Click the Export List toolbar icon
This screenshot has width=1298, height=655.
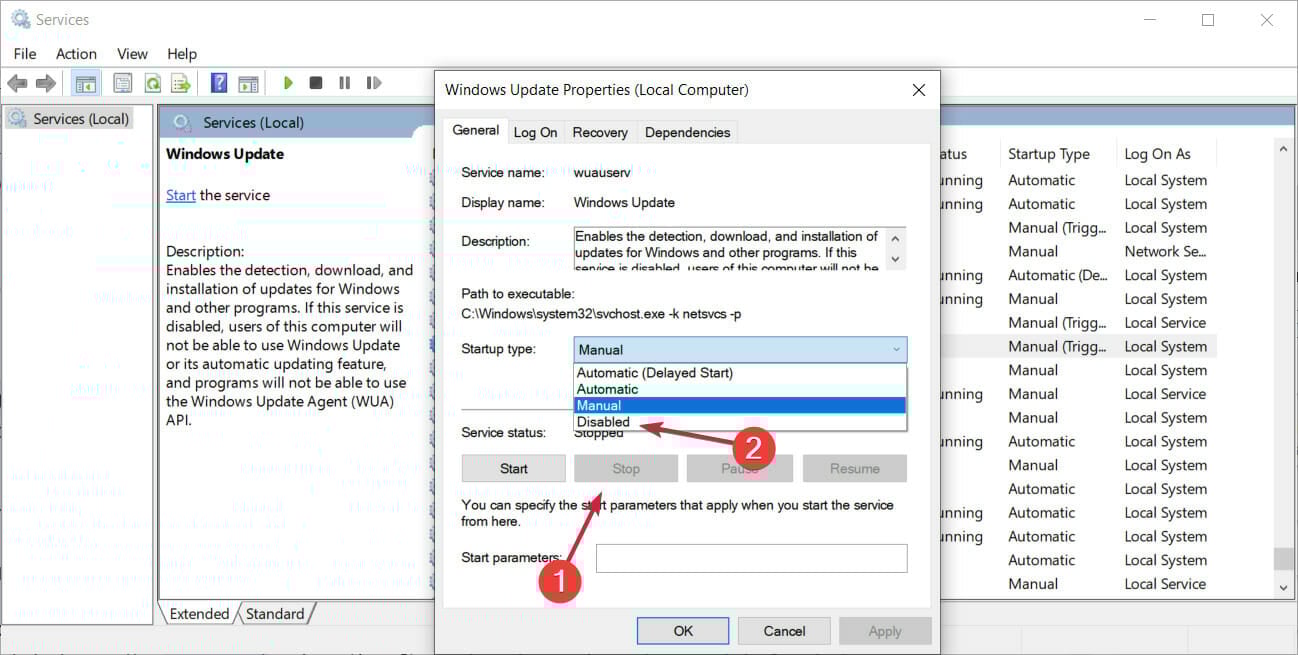pyautogui.click(x=181, y=83)
